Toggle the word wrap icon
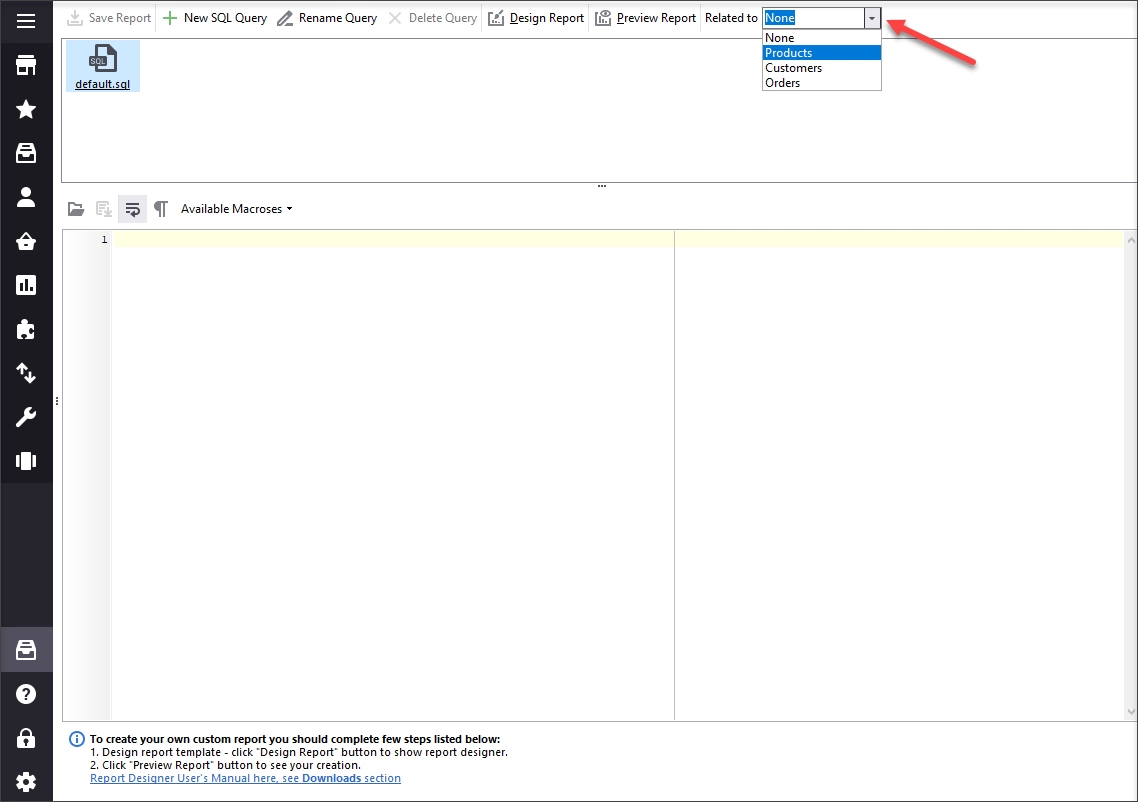 click(133, 209)
